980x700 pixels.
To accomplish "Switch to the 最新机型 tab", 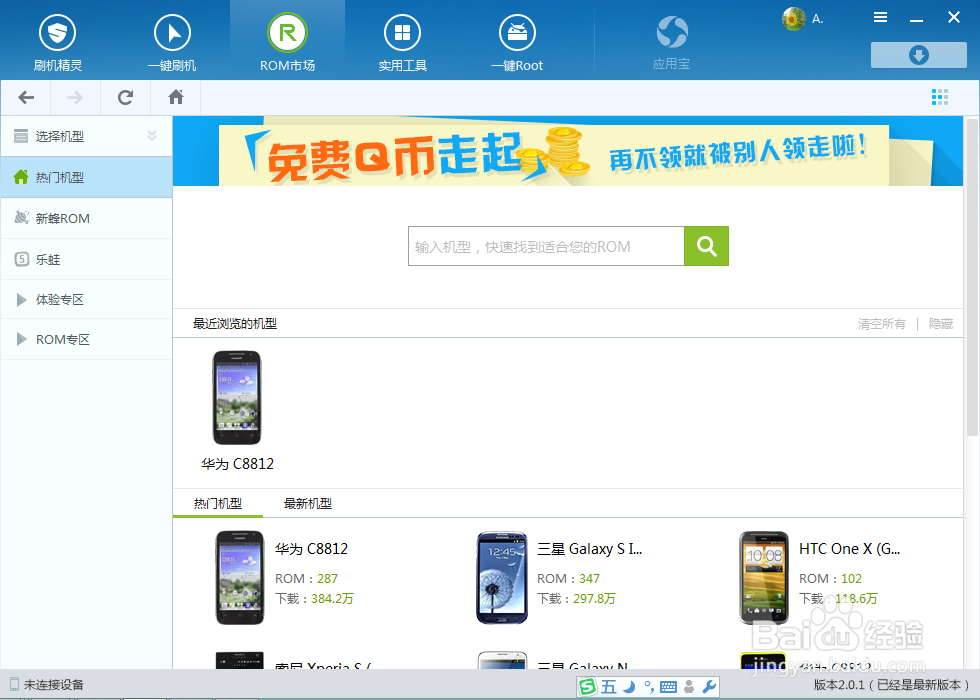I will click(x=308, y=504).
